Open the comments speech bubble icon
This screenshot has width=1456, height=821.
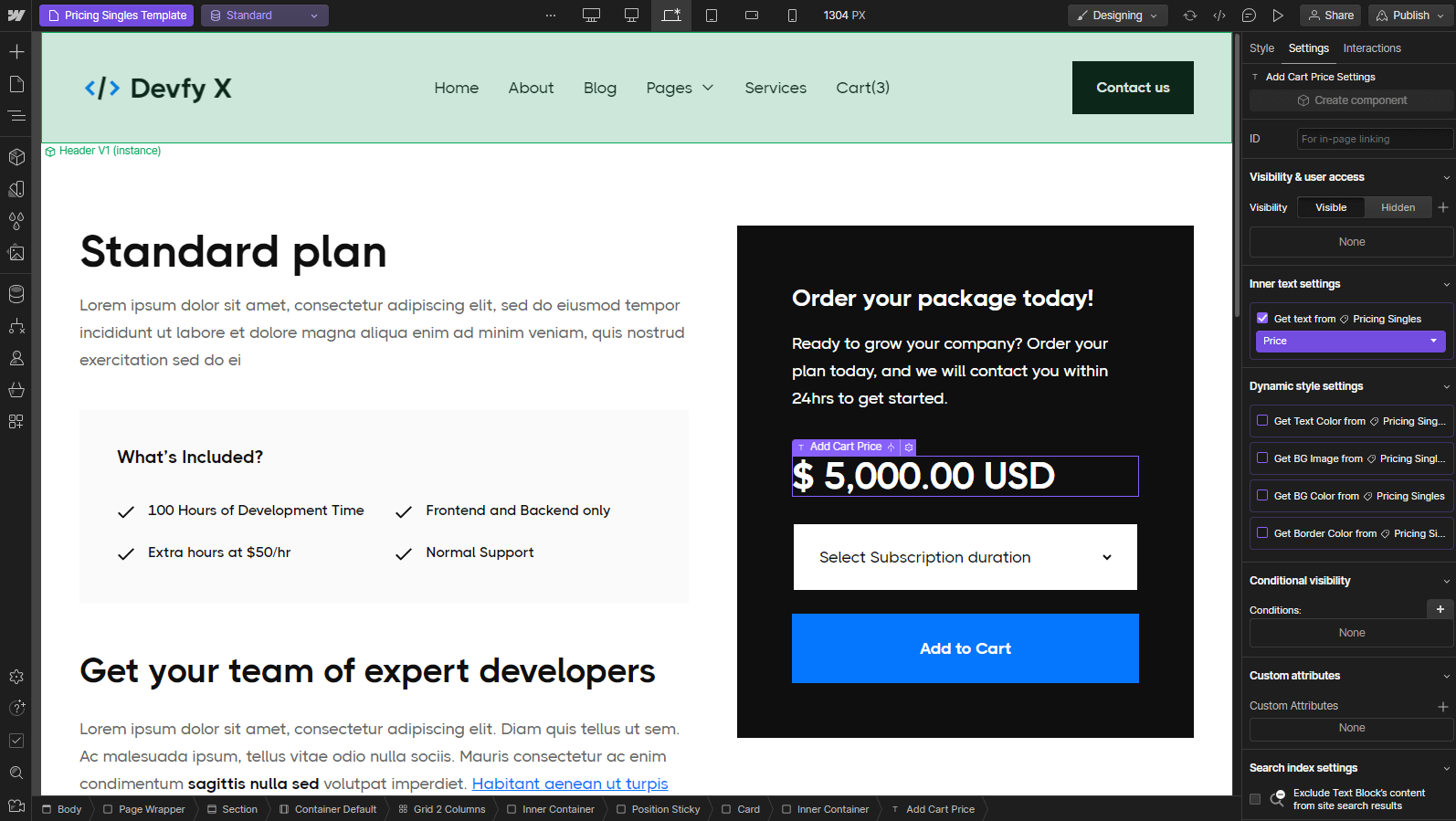[x=1249, y=16]
